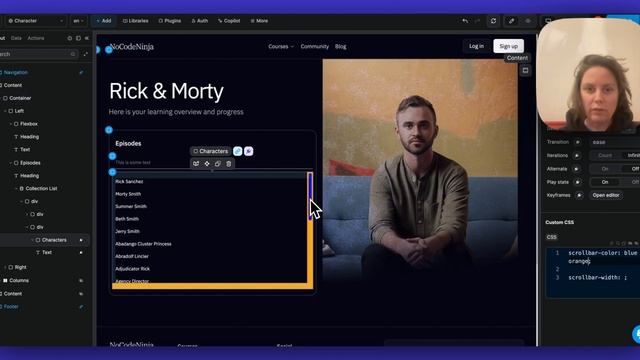Select the Text layer under Characters
The width and height of the screenshot is (640, 360).
click(x=47, y=253)
